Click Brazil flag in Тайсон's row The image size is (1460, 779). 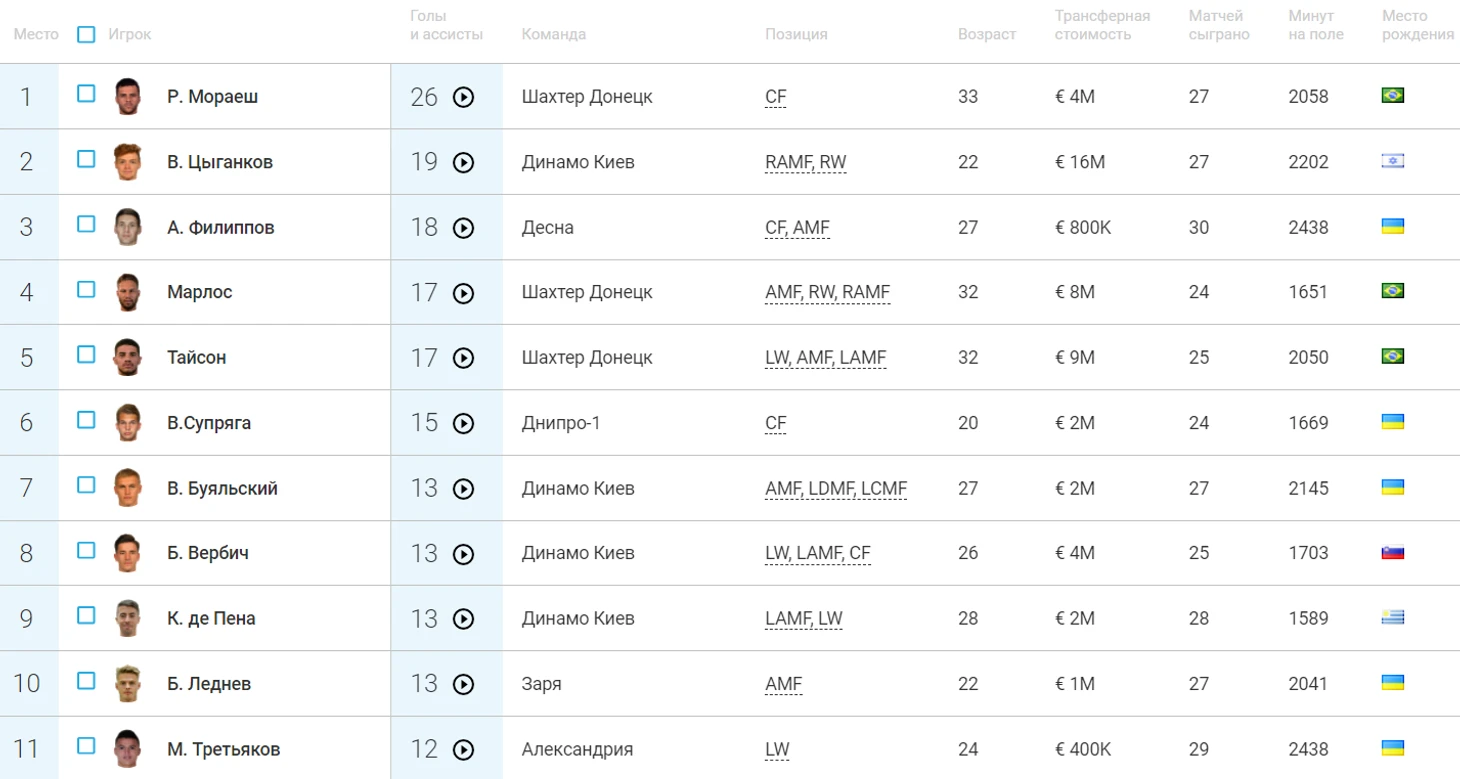click(x=1392, y=356)
